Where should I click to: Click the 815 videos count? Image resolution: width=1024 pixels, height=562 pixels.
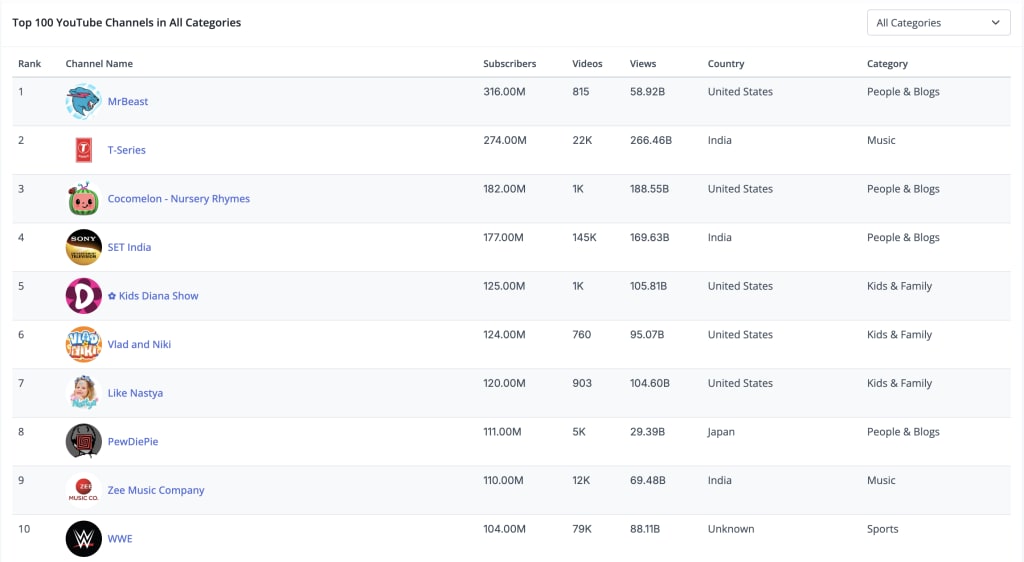[581, 91]
